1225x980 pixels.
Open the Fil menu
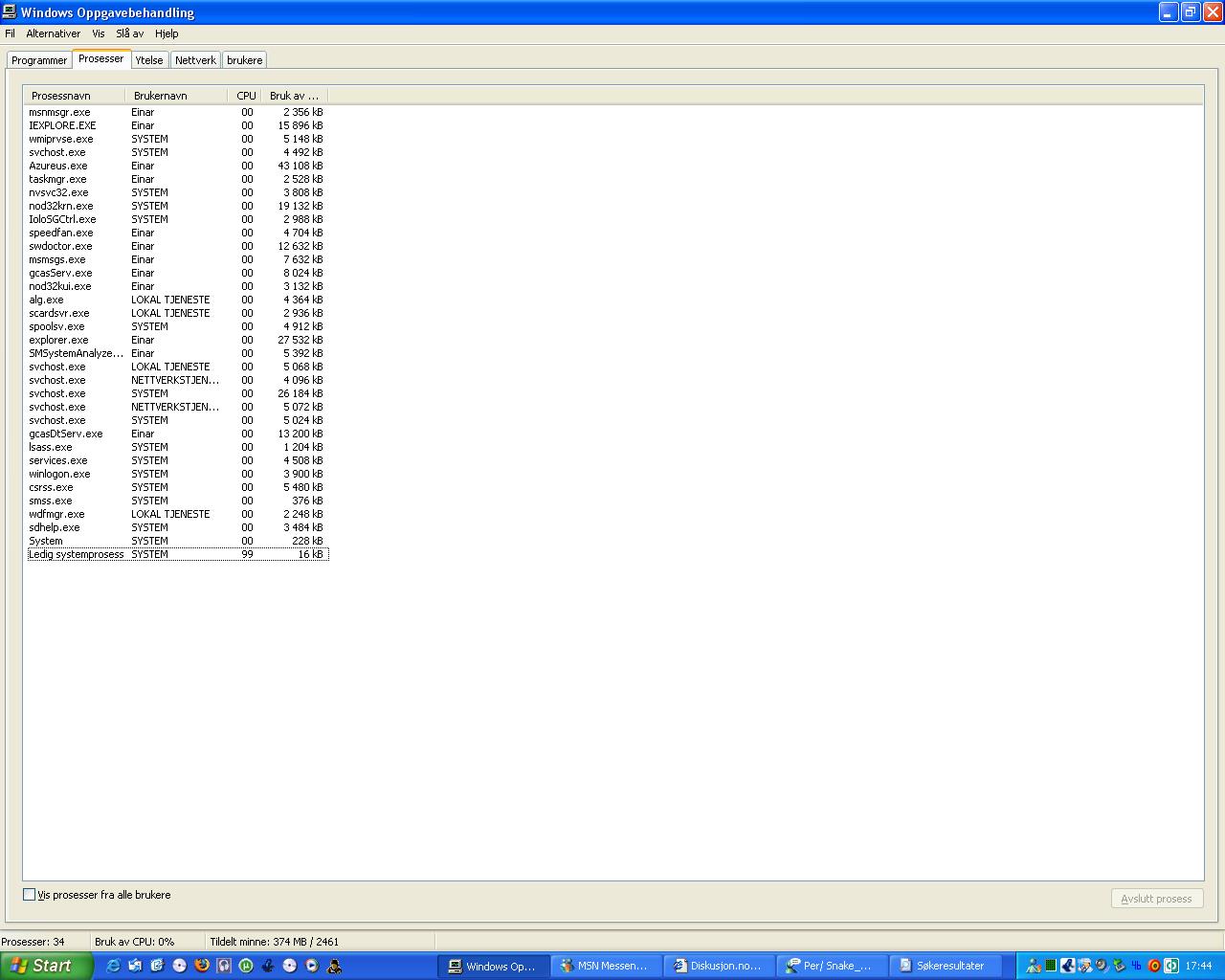coord(10,33)
